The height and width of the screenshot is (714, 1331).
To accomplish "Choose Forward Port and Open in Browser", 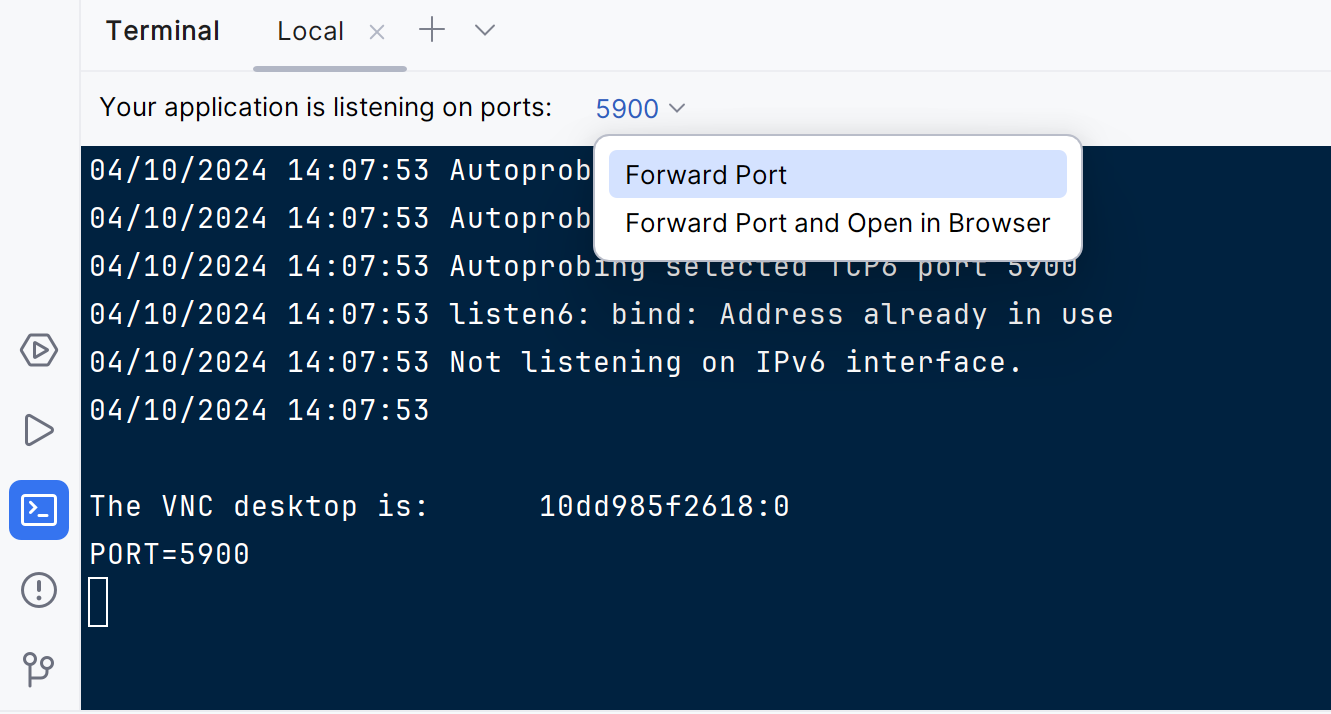I will tap(837, 222).
